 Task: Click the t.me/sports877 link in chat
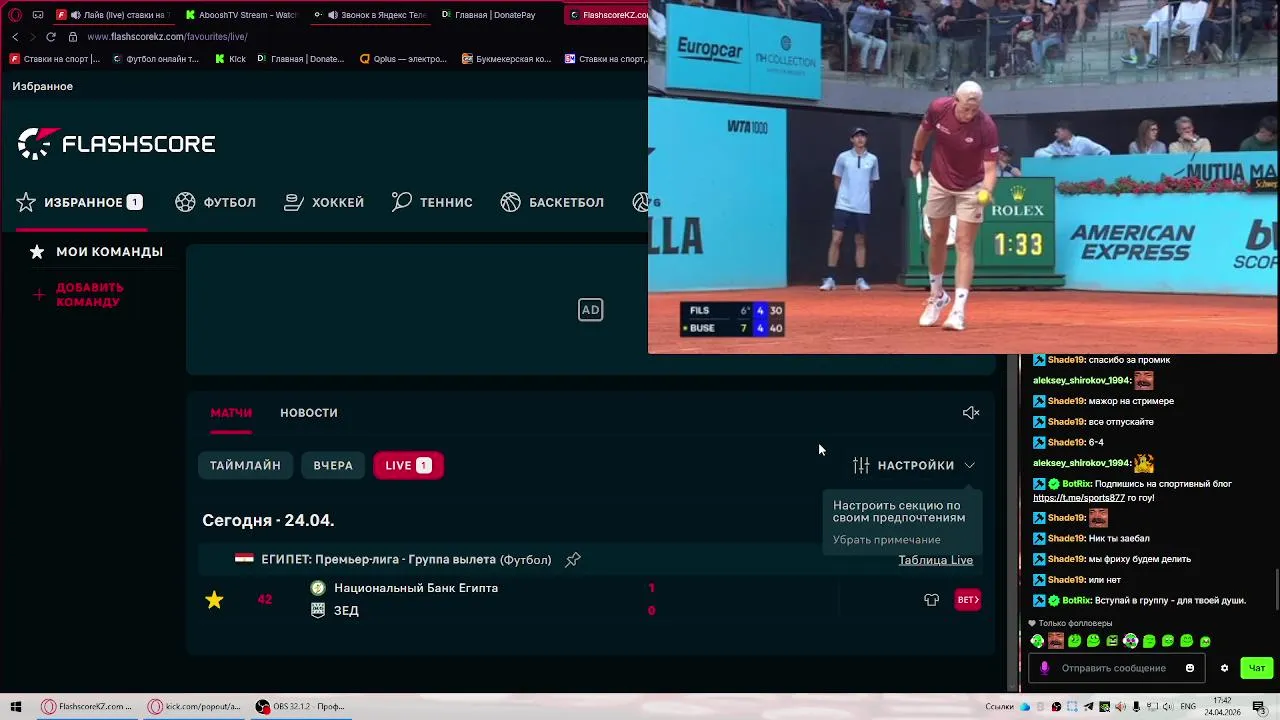click(1079, 498)
